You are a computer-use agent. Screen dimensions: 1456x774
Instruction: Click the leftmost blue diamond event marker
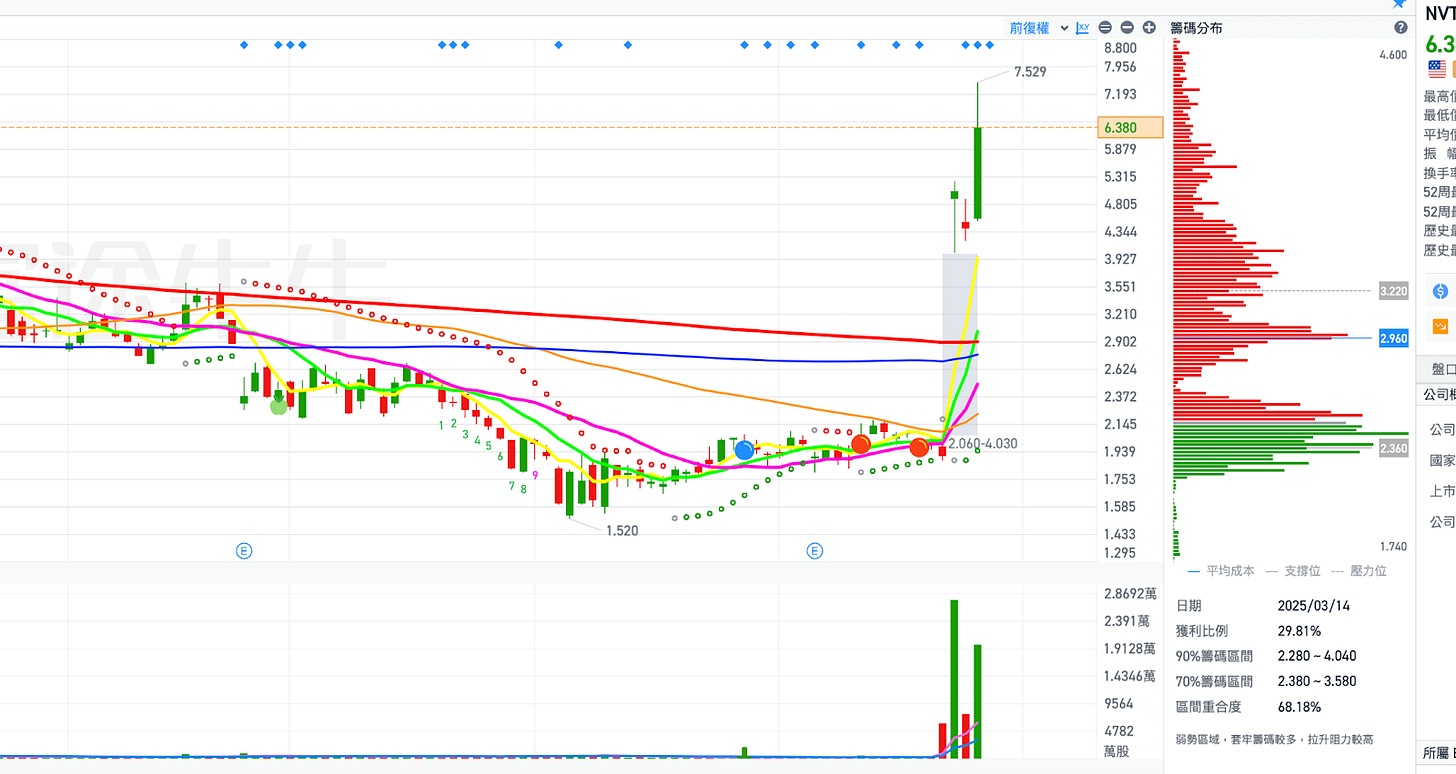tap(243, 45)
